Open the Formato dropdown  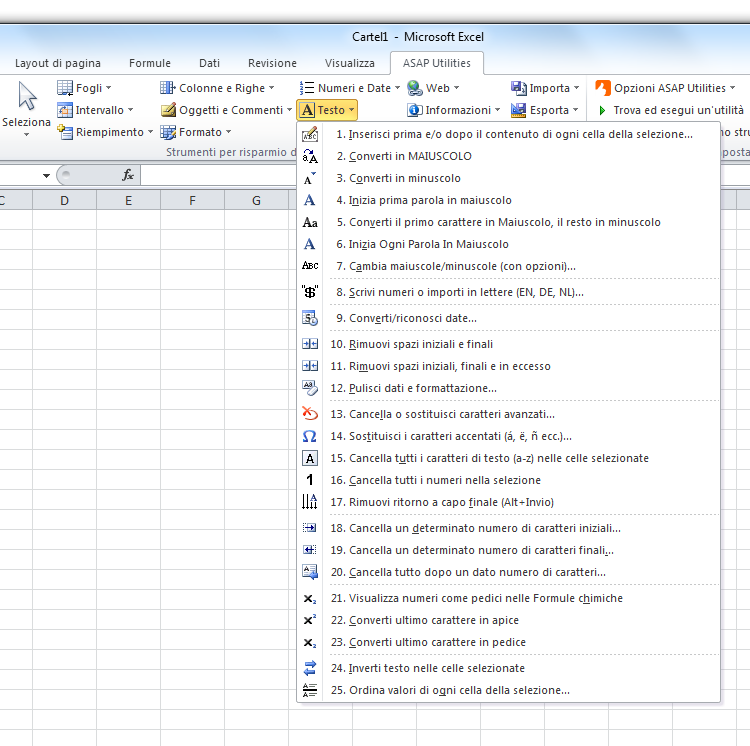coord(196,132)
